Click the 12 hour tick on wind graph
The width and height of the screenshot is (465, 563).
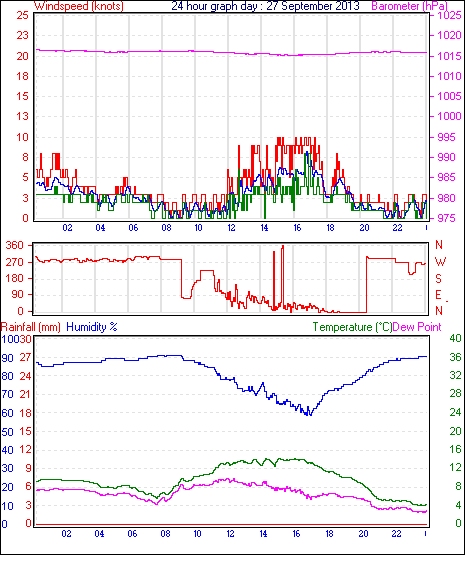[231, 228]
